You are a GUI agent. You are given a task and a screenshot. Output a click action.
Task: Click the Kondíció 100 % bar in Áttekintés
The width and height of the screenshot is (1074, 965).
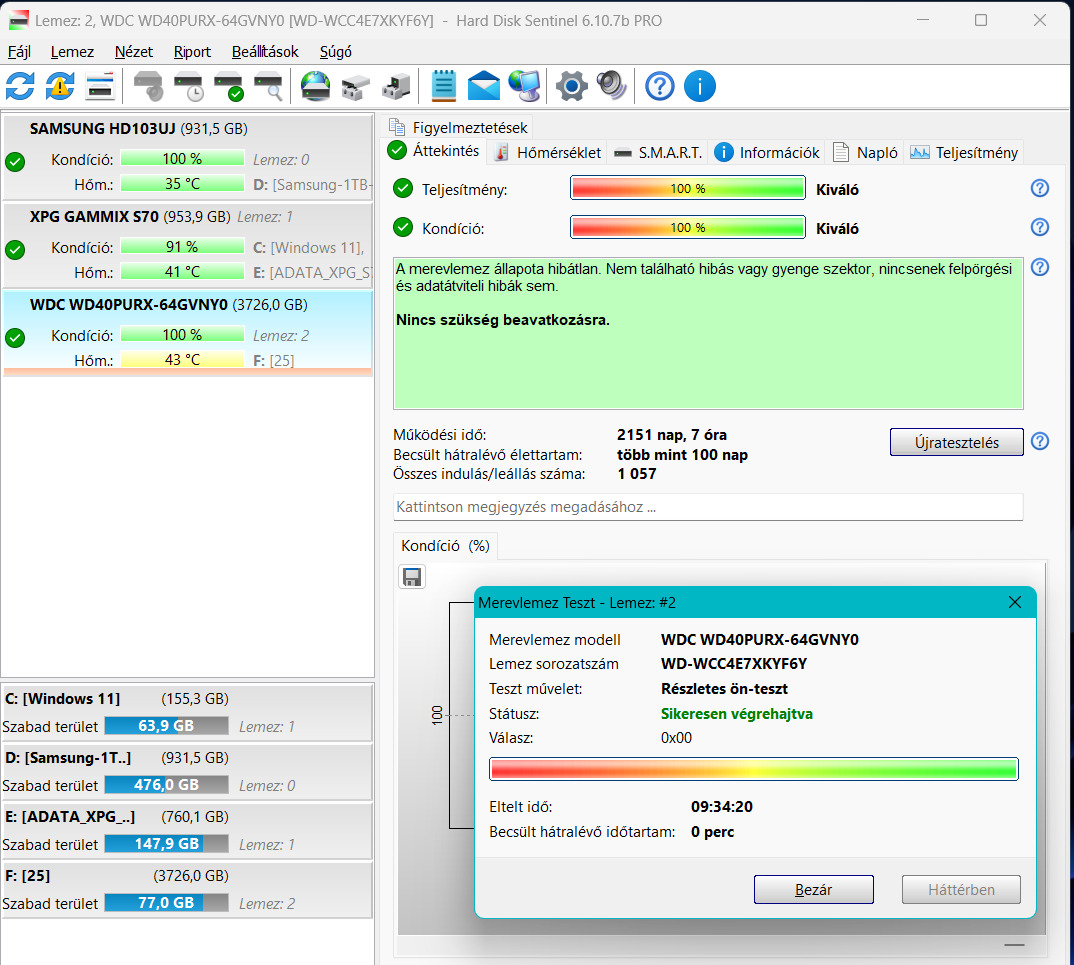(x=688, y=227)
